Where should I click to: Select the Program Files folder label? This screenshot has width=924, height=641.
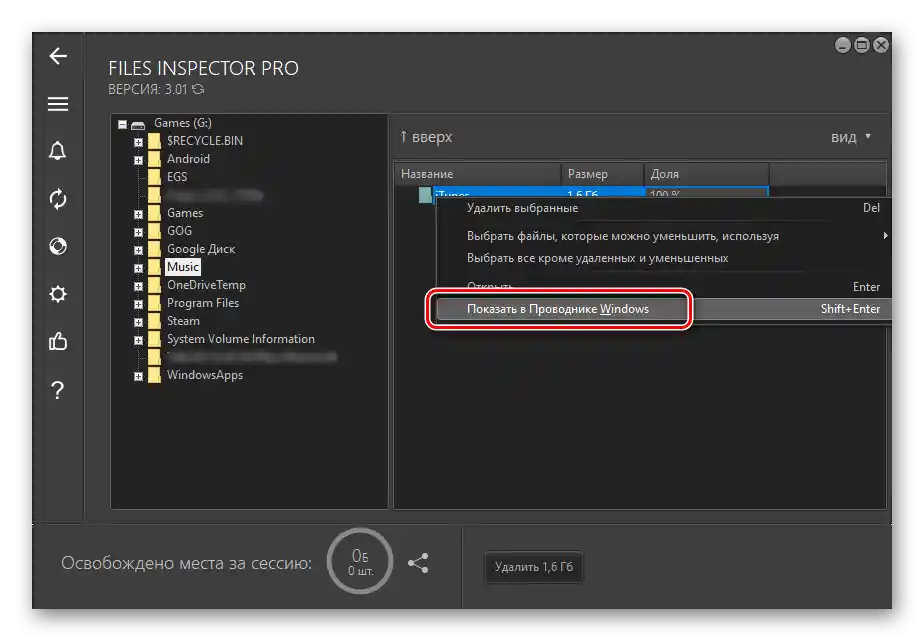pyautogui.click(x=203, y=303)
